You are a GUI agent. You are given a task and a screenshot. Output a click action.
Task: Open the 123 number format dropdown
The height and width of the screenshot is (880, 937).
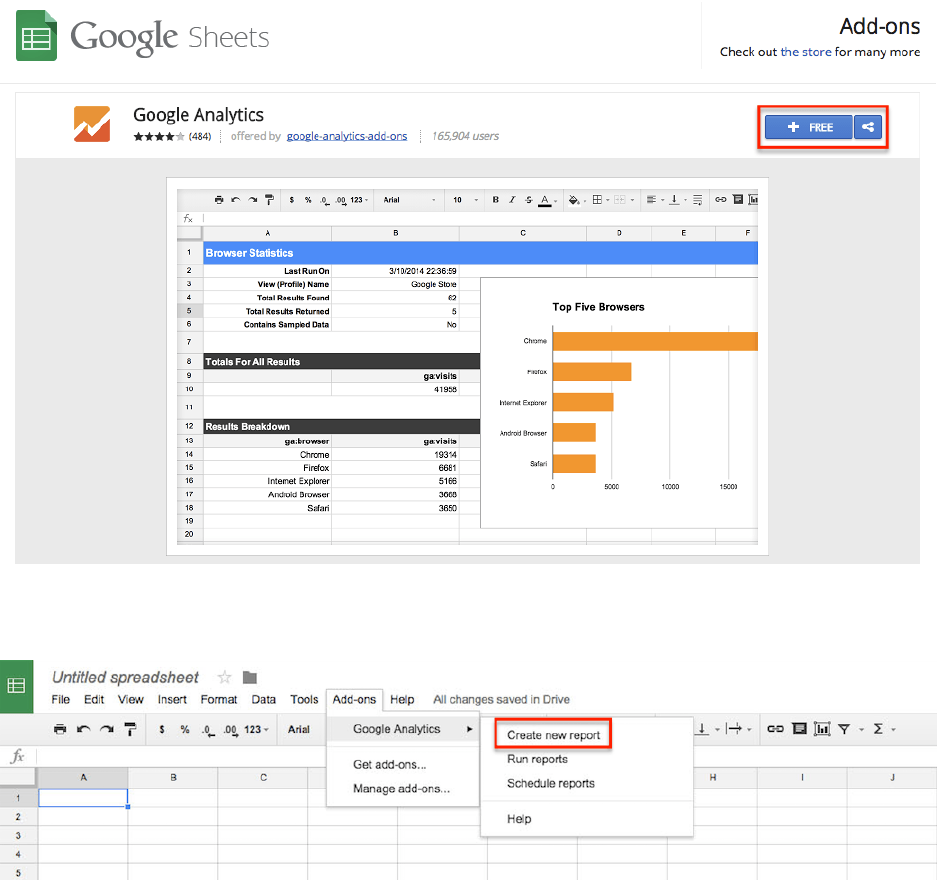[256, 729]
